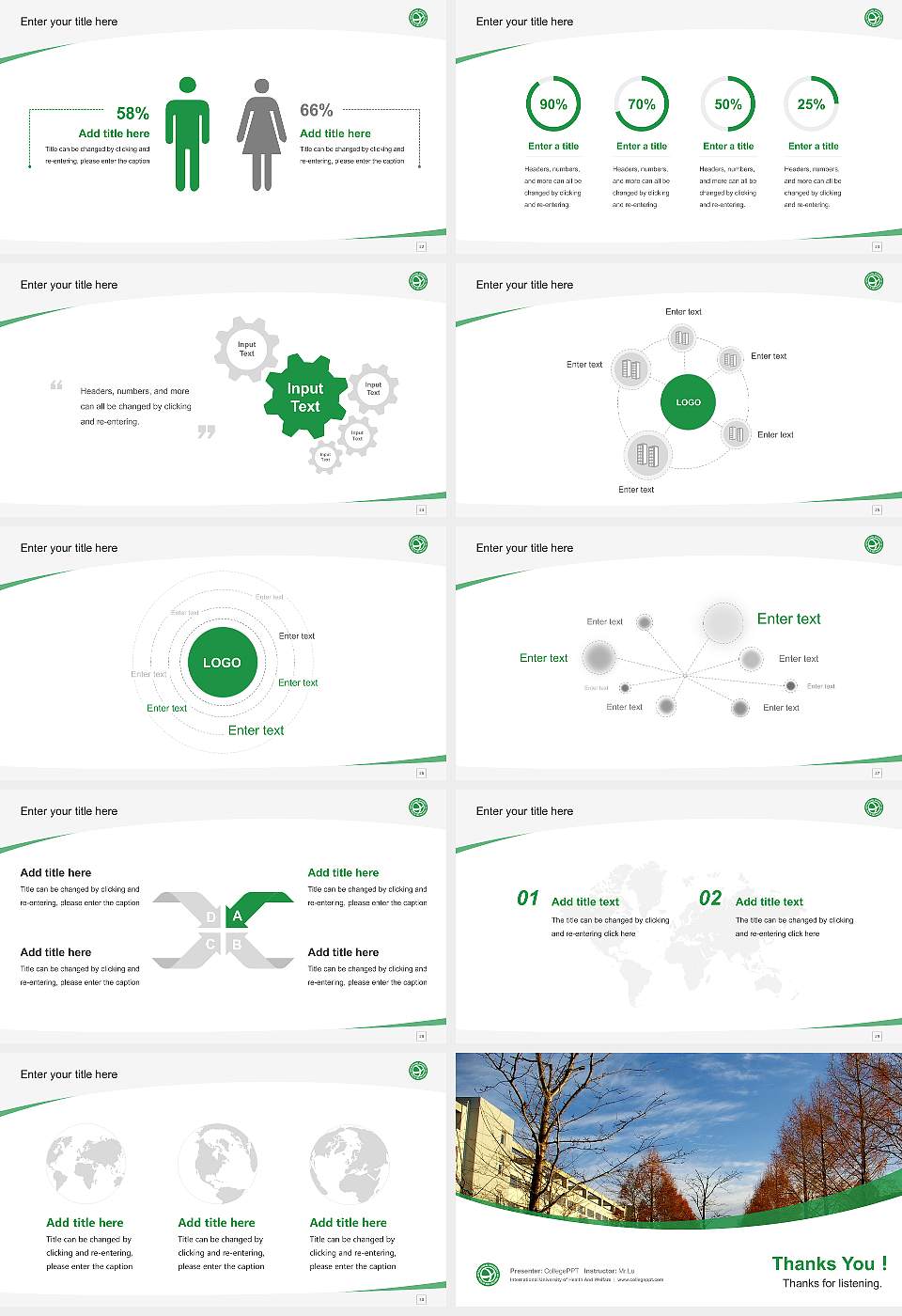The image size is (902, 1316).
Task: Click 'Add title here' under 66%
Action: pyautogui.click(x=335, y=133)
